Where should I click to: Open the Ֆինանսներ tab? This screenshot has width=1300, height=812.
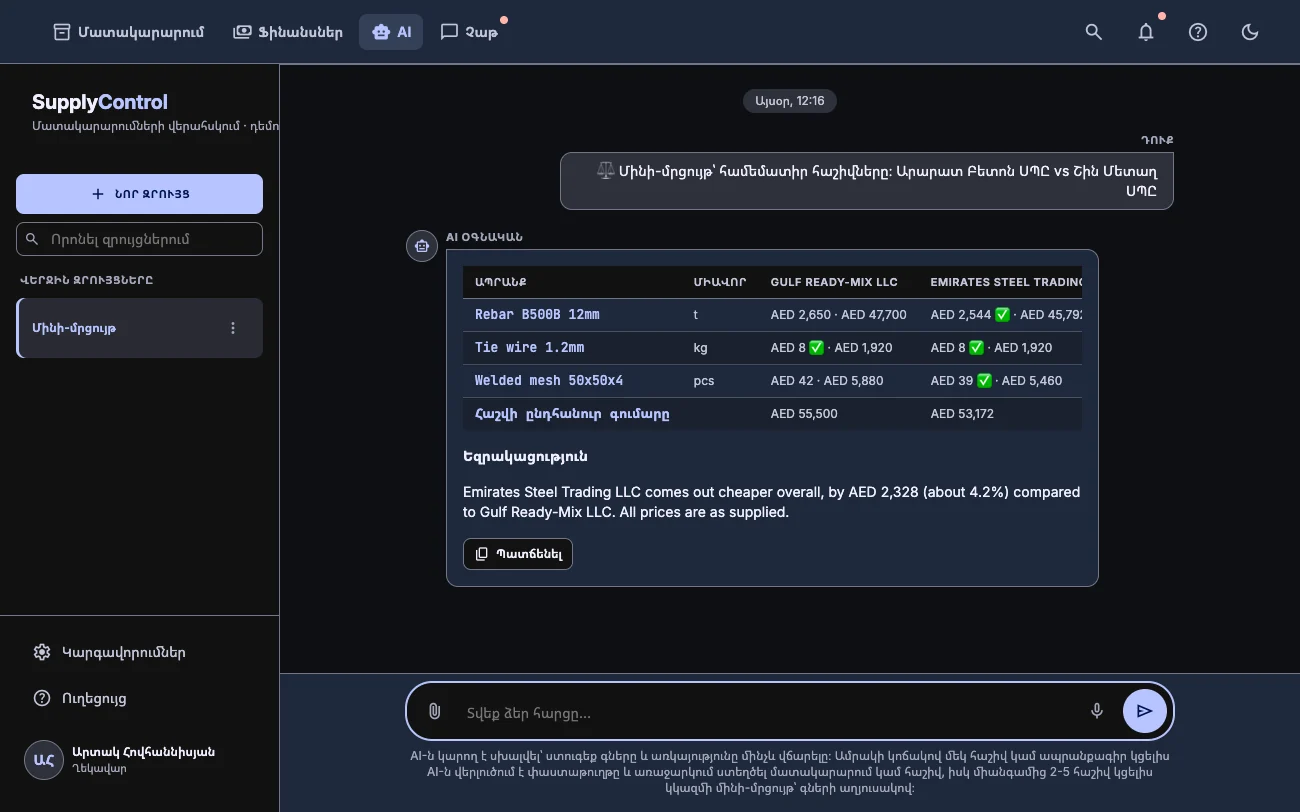coord(288,32)
